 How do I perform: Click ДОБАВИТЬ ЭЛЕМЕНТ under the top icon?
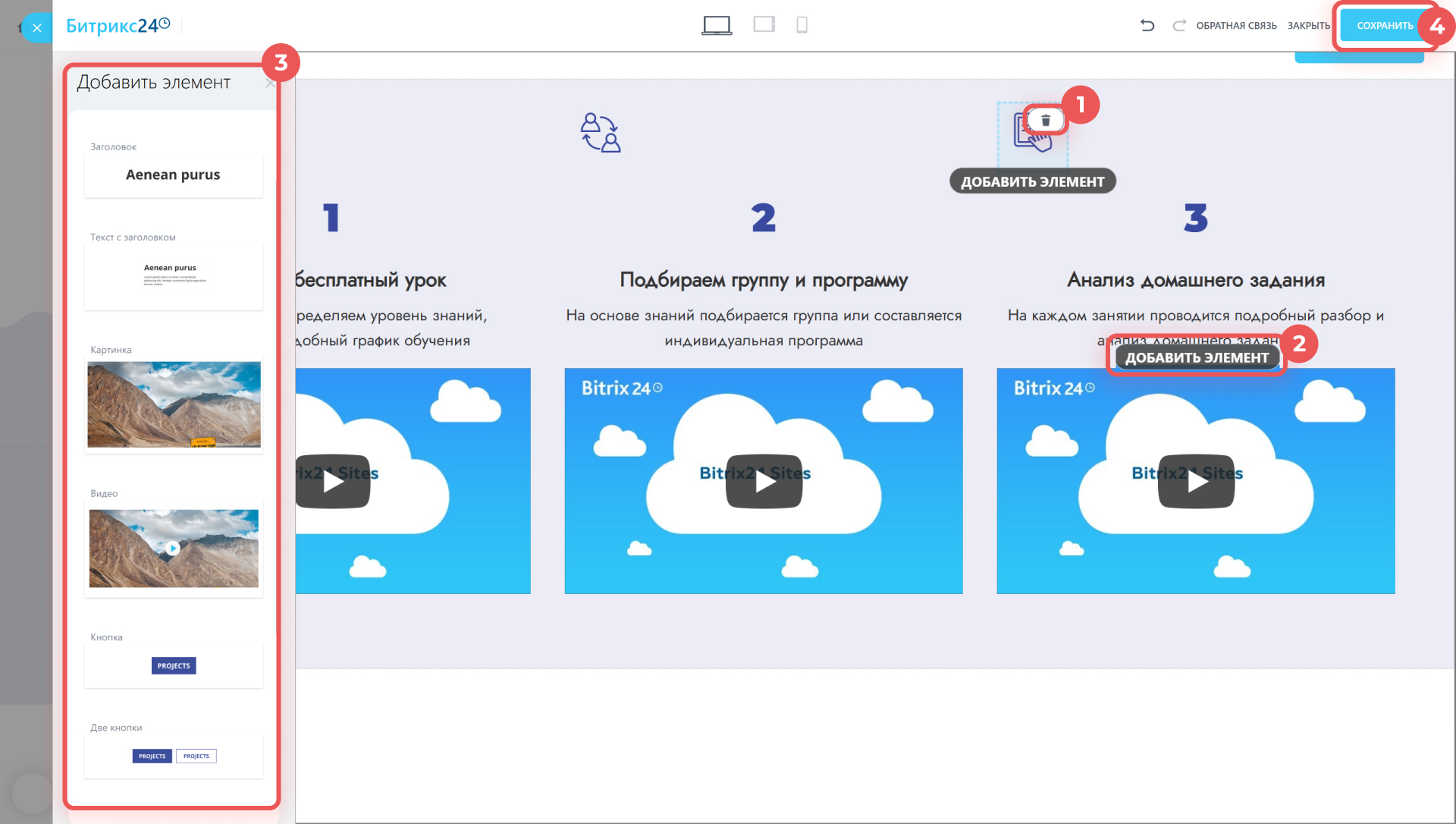coord(1032,181)
